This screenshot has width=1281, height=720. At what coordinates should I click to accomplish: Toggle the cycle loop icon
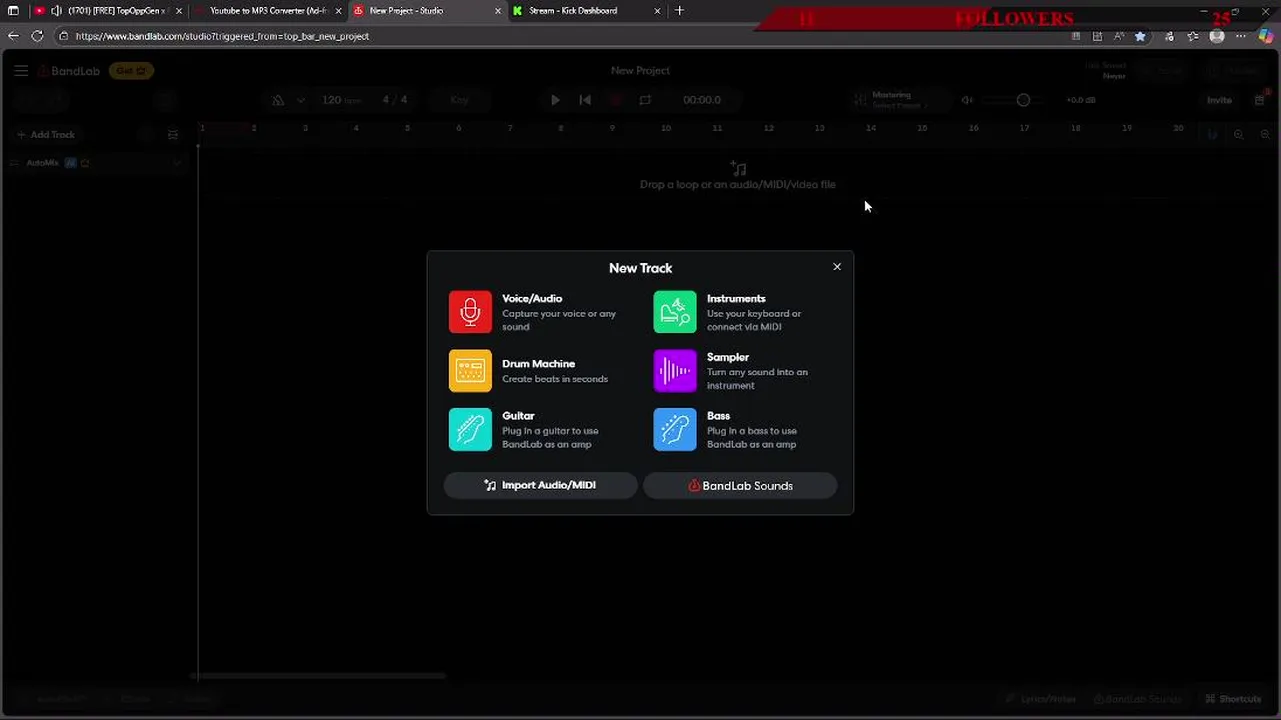pos(645,100)
